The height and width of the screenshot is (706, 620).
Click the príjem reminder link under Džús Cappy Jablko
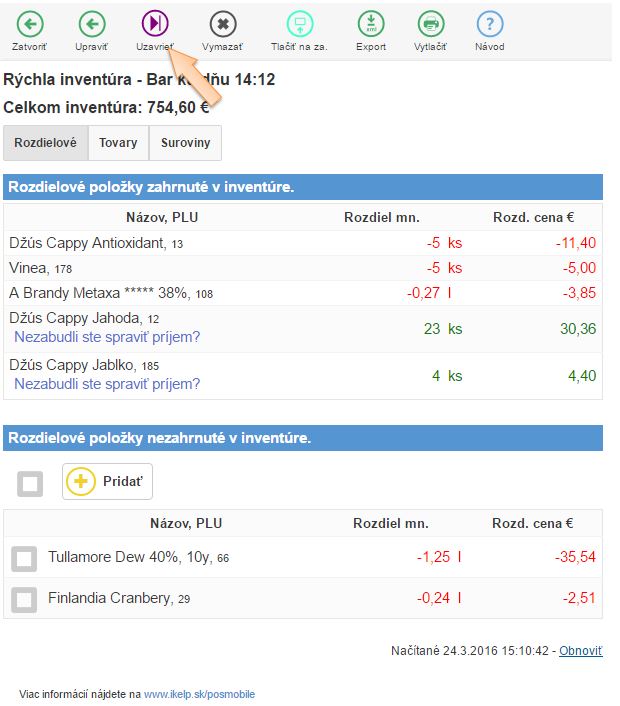(x=107, y=385)
